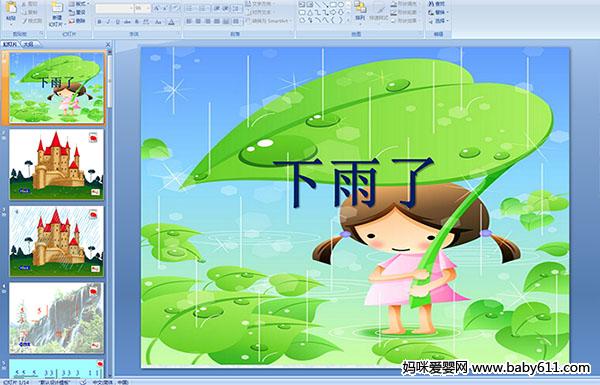
Task: Switch to the Slides tab in side pane
Action: (10, 44)
